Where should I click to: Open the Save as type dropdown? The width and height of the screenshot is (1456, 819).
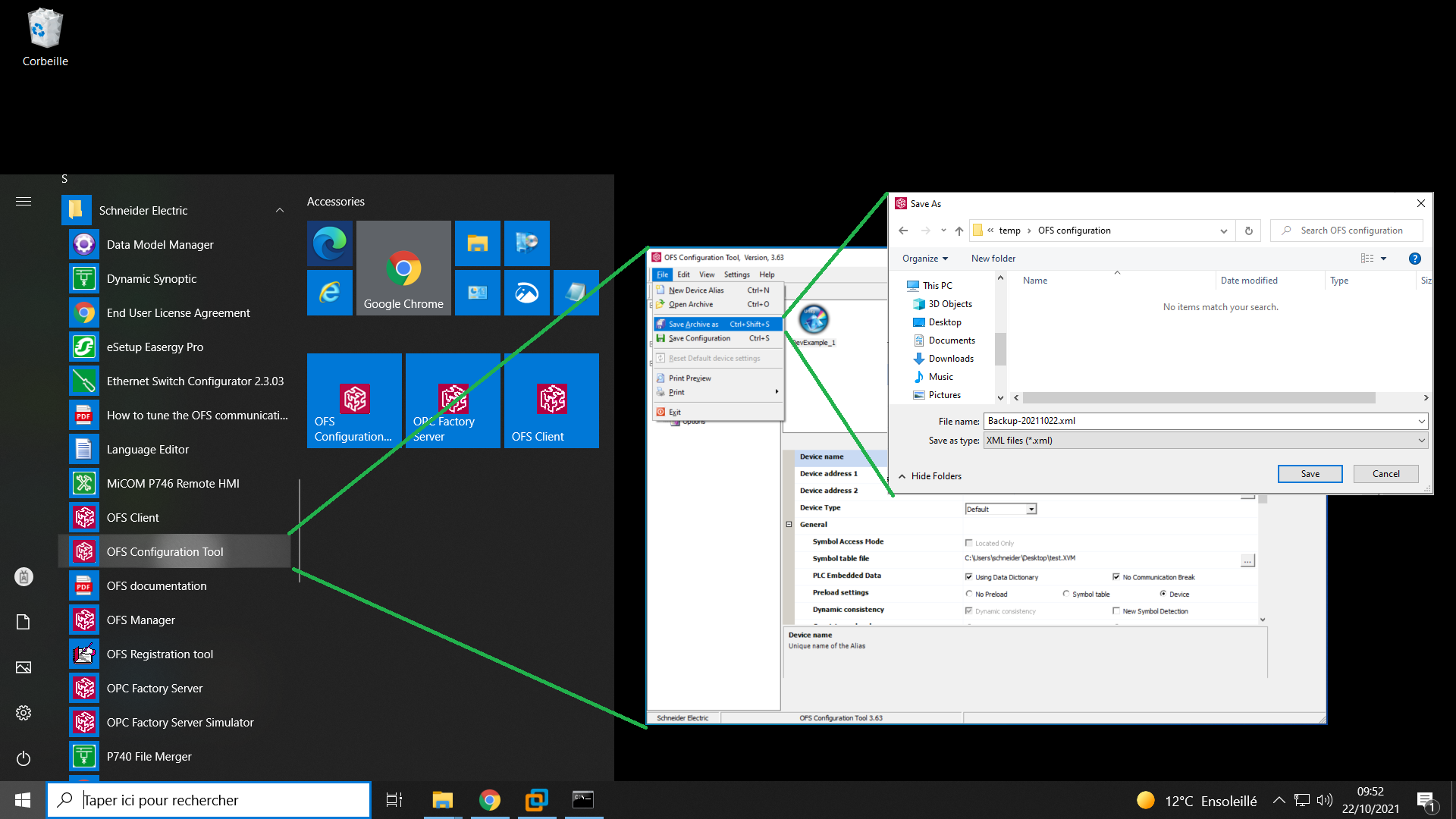point(1421,441)
